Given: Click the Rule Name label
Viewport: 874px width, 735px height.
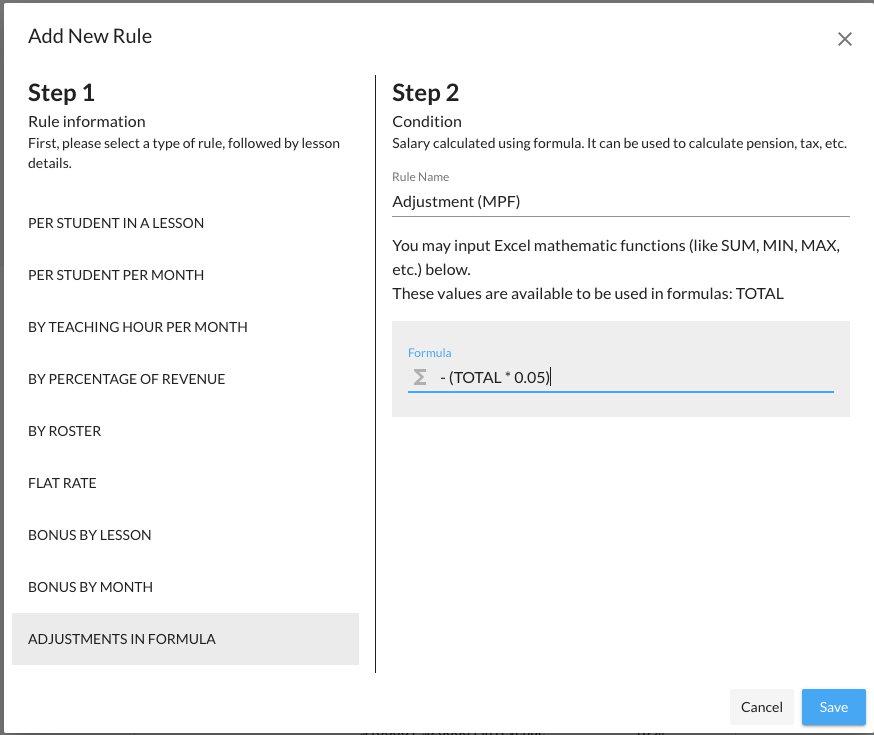Looking at the screenshot, I should [420, 177].
